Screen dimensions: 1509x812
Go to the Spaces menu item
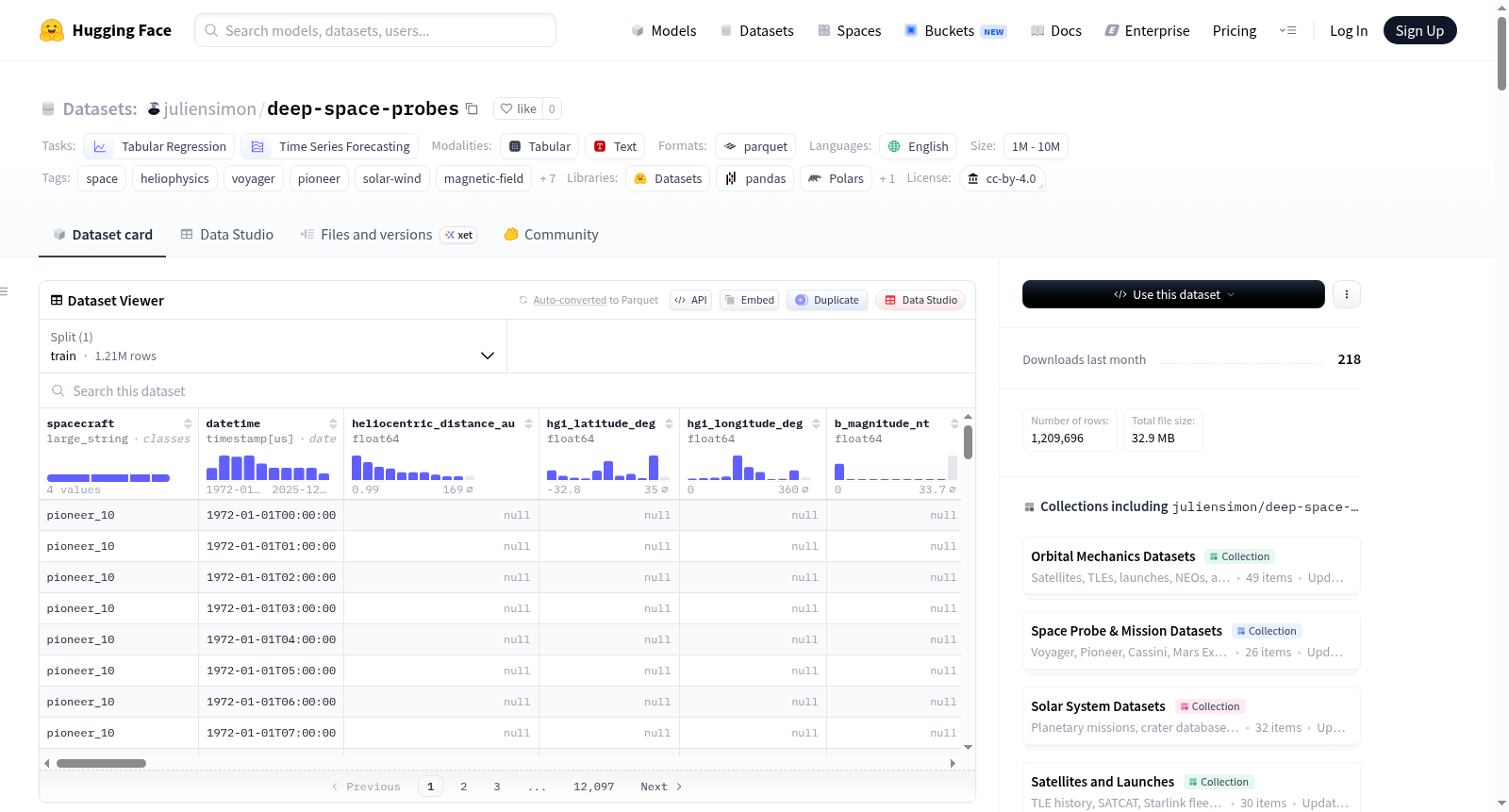tap(849, 30)
